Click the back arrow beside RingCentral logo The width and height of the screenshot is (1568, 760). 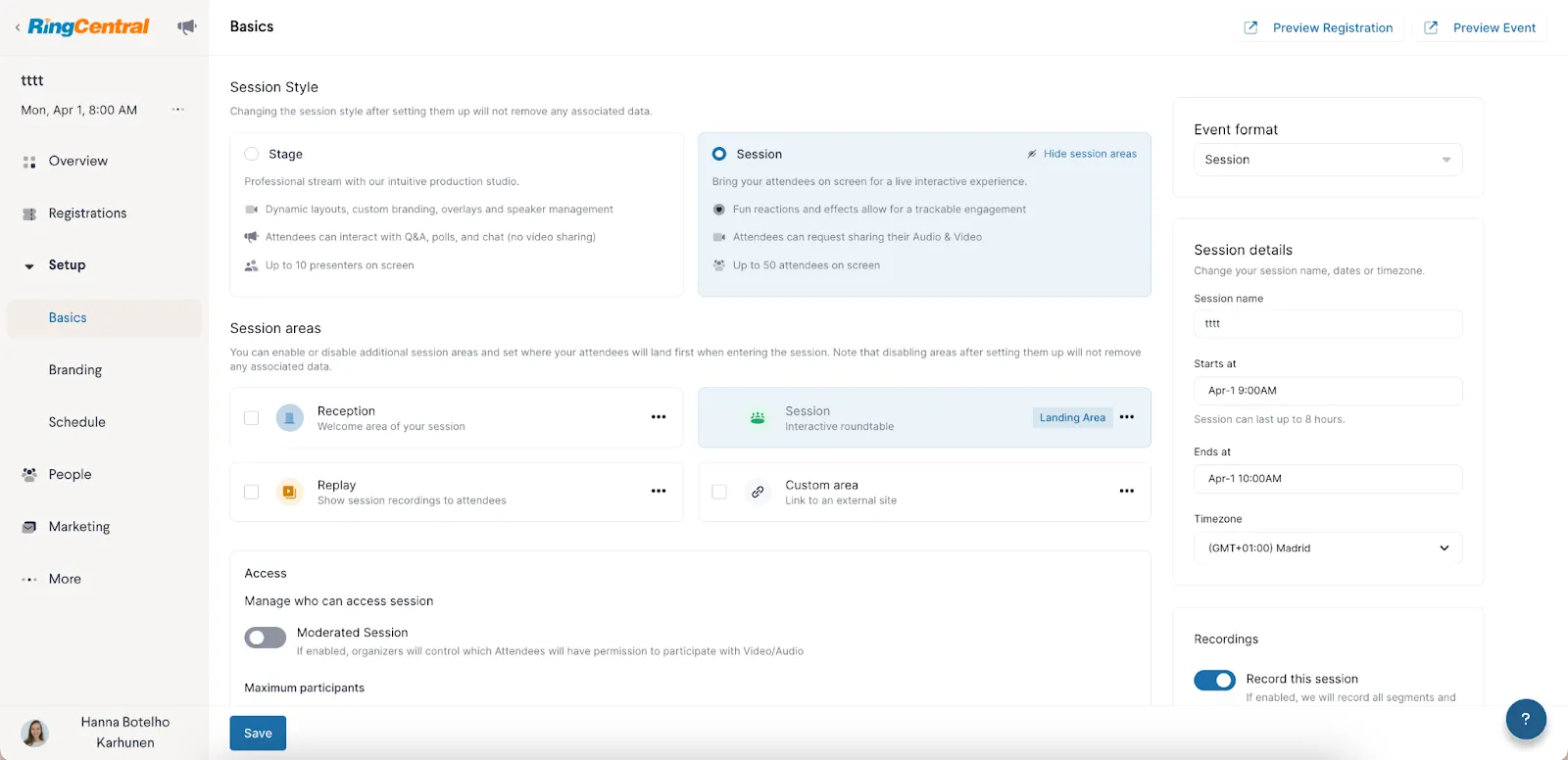point(18,27)
